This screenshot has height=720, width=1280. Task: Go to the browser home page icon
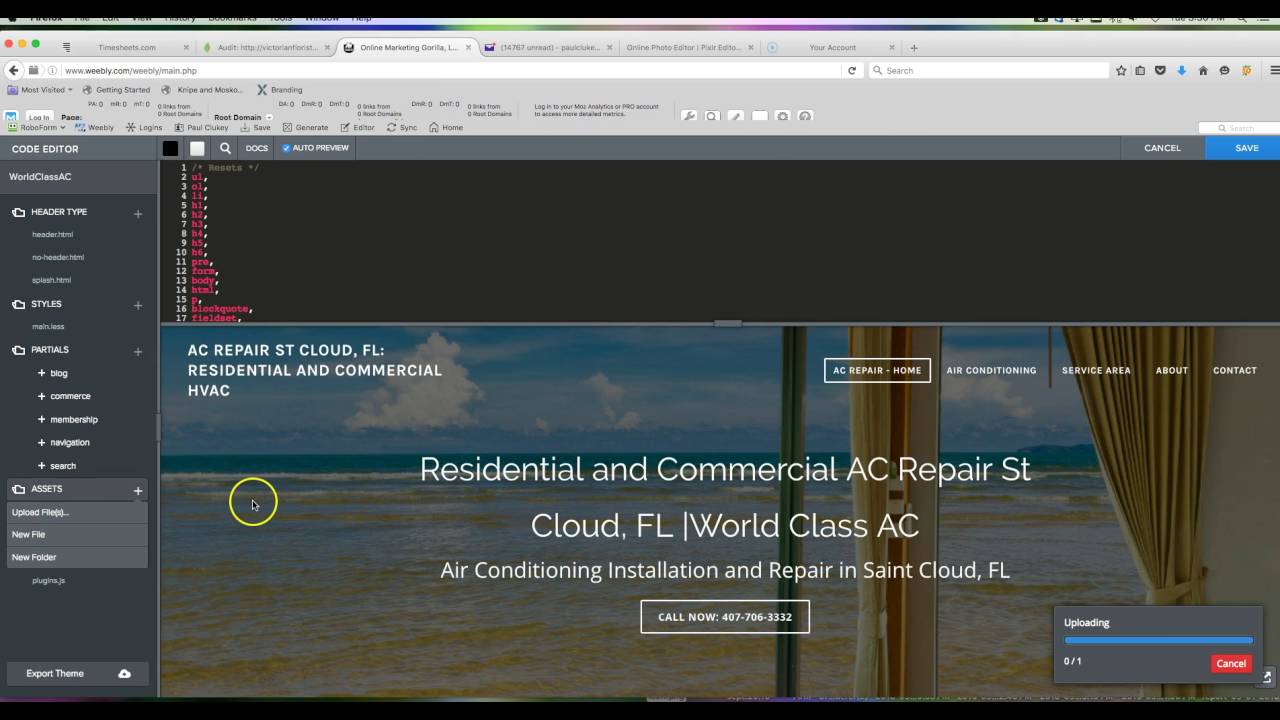tap(1203, 70)
